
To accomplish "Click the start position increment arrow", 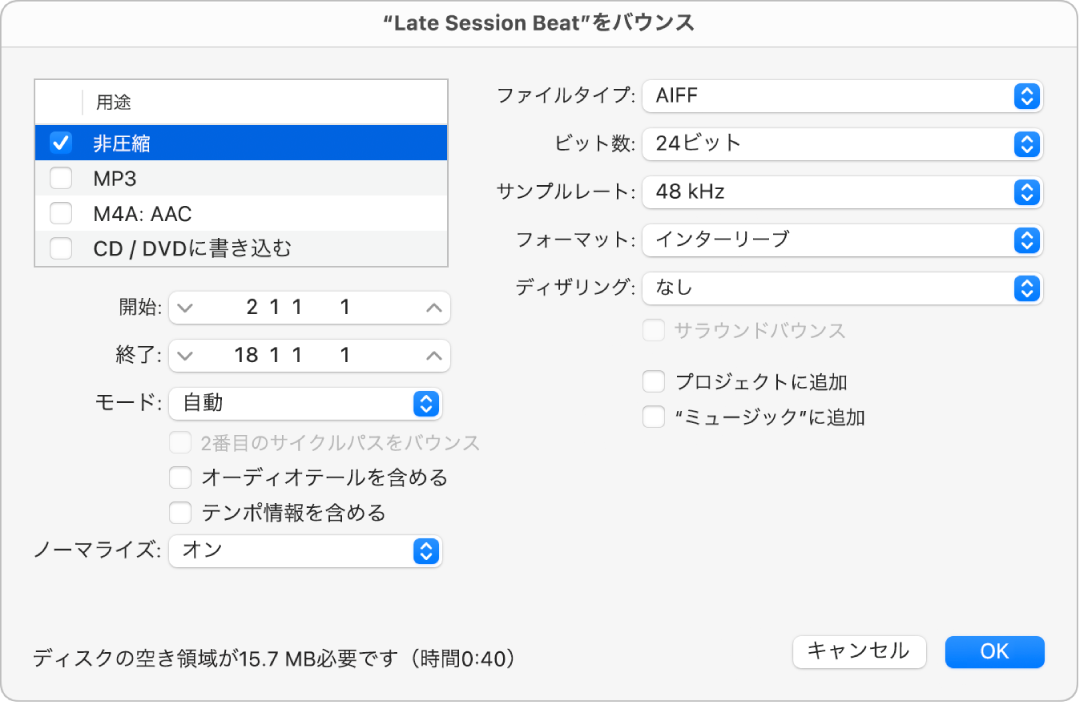I will click(433, 308).
